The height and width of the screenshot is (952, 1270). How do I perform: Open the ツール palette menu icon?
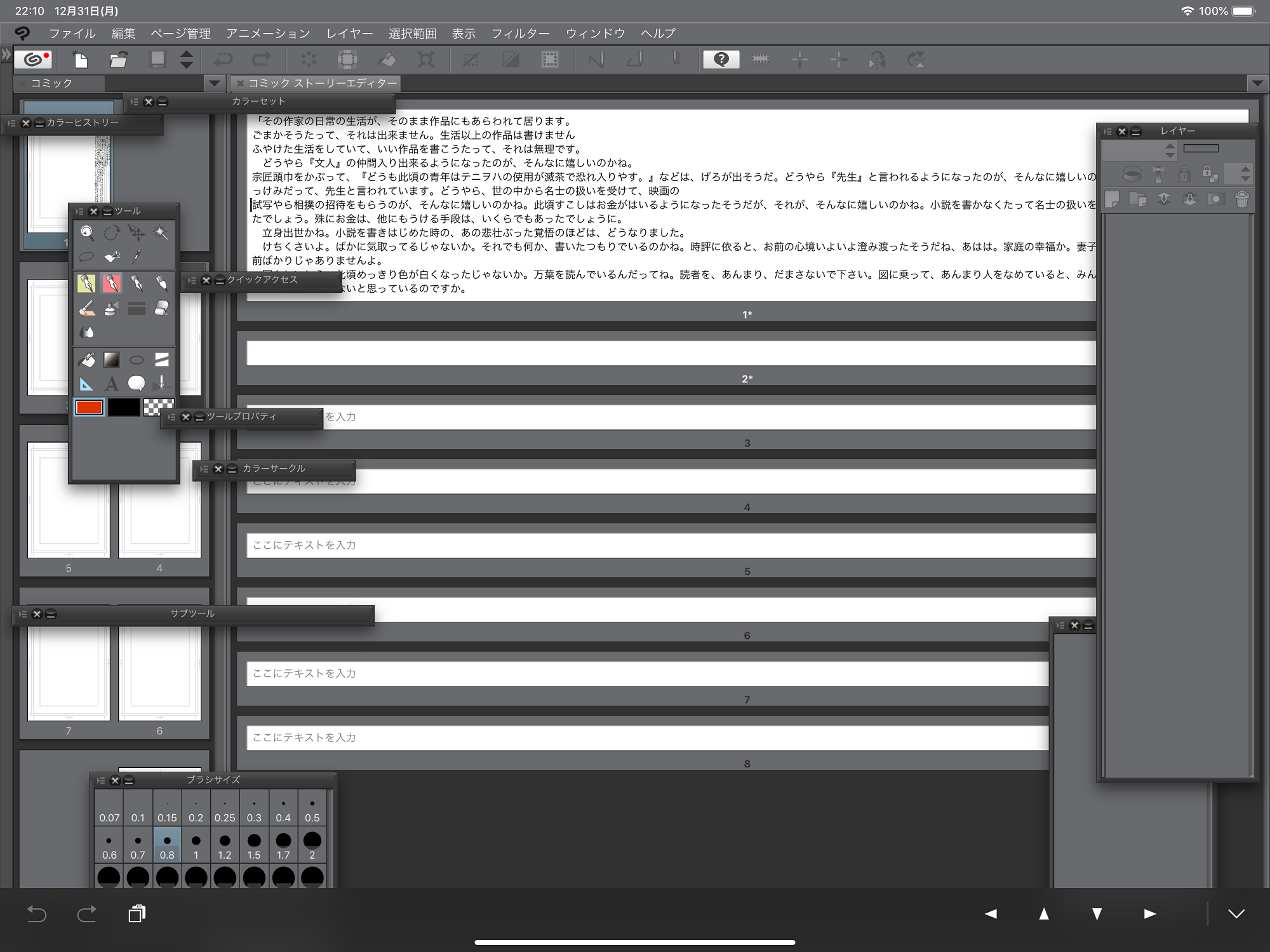[79, 211]
